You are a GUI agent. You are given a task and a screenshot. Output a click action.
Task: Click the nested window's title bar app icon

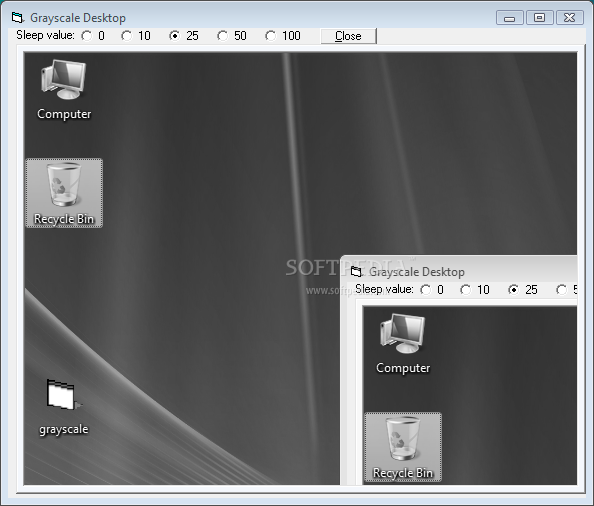[x=356, y=272]
